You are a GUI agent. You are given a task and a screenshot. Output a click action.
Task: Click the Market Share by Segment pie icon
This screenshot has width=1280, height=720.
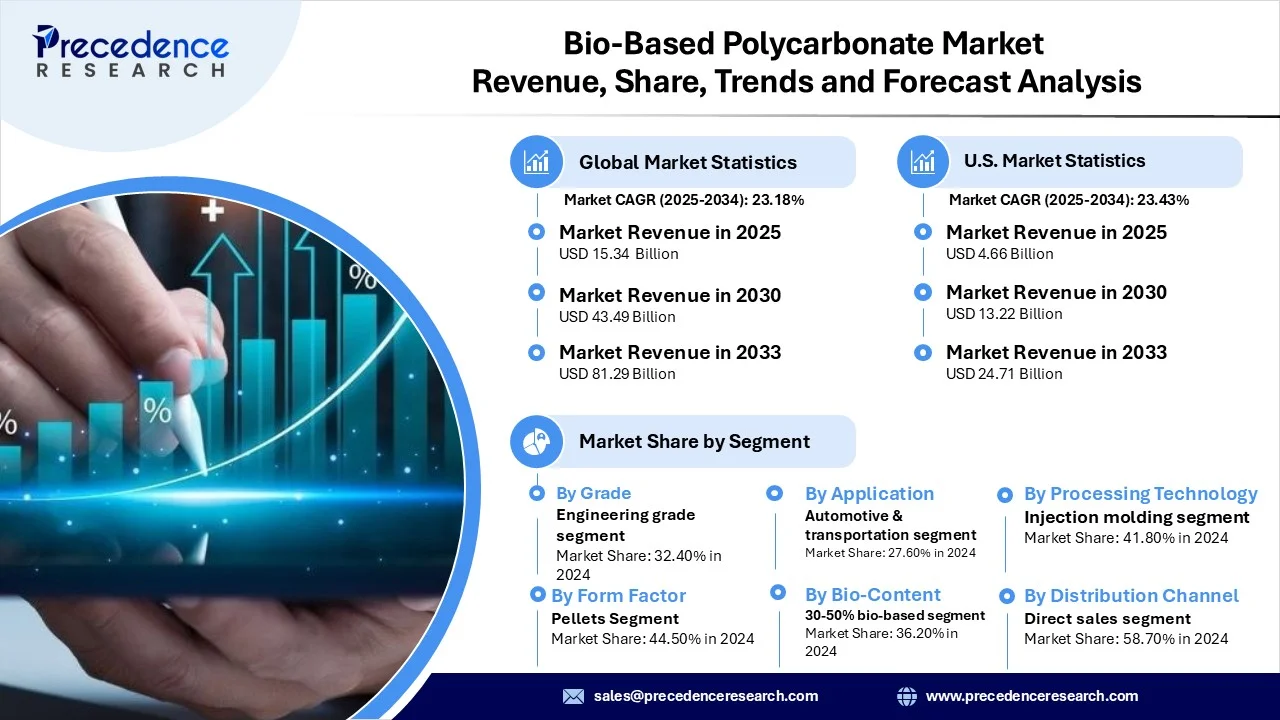pyautogui.click(x=537, y=441)
